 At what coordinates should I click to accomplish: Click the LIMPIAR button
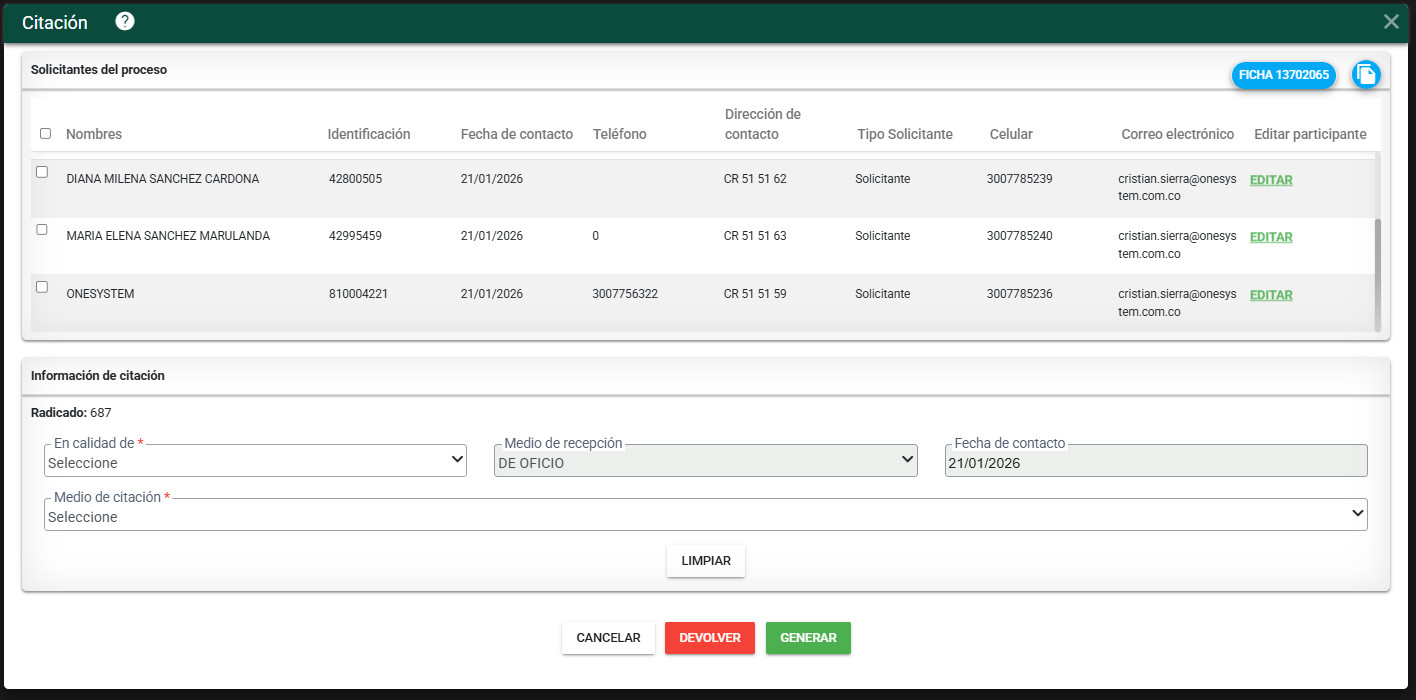pos(706,561)
